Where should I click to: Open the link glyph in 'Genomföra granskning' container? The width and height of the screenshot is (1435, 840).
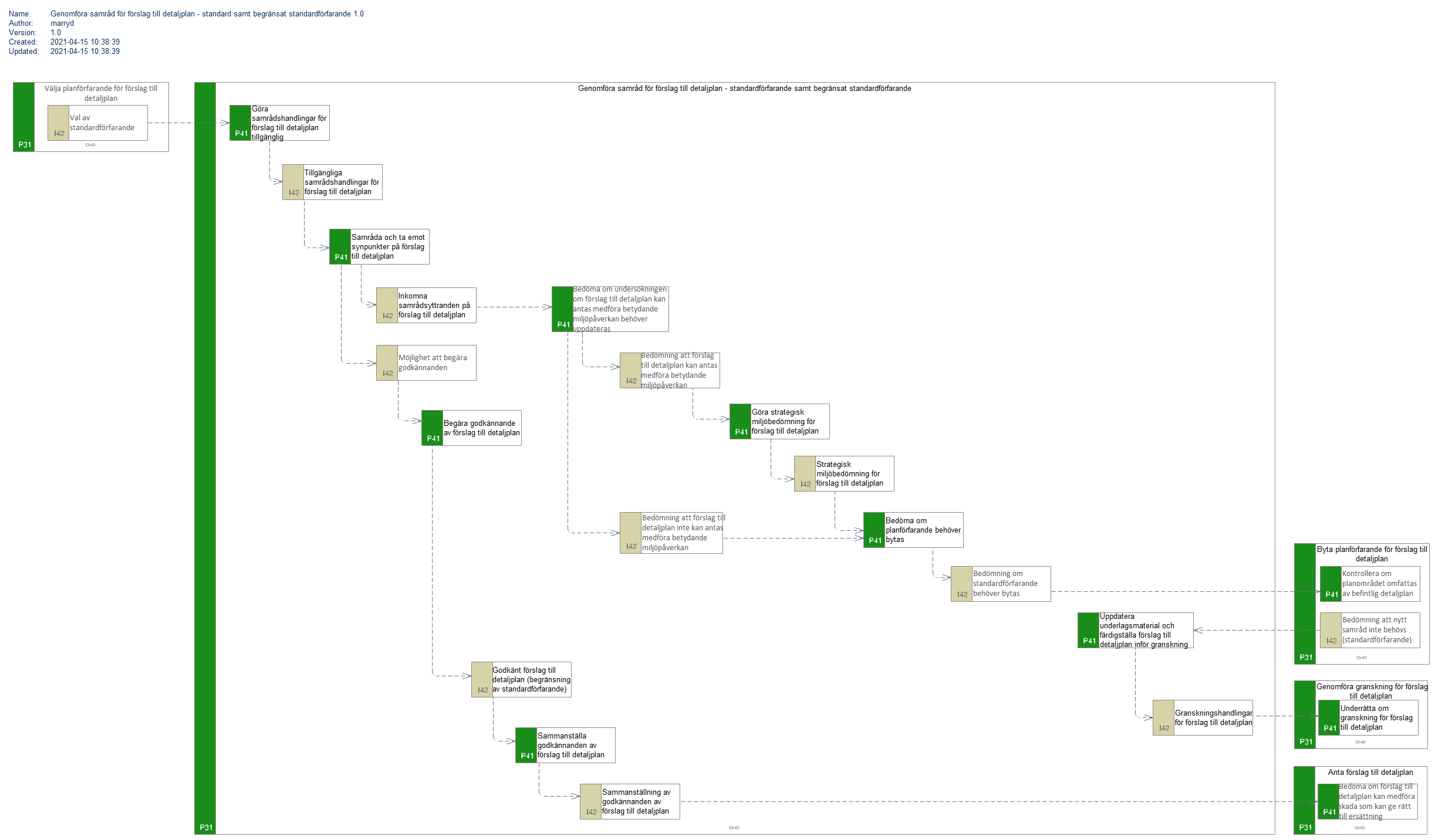click(x=1360, y=742)
